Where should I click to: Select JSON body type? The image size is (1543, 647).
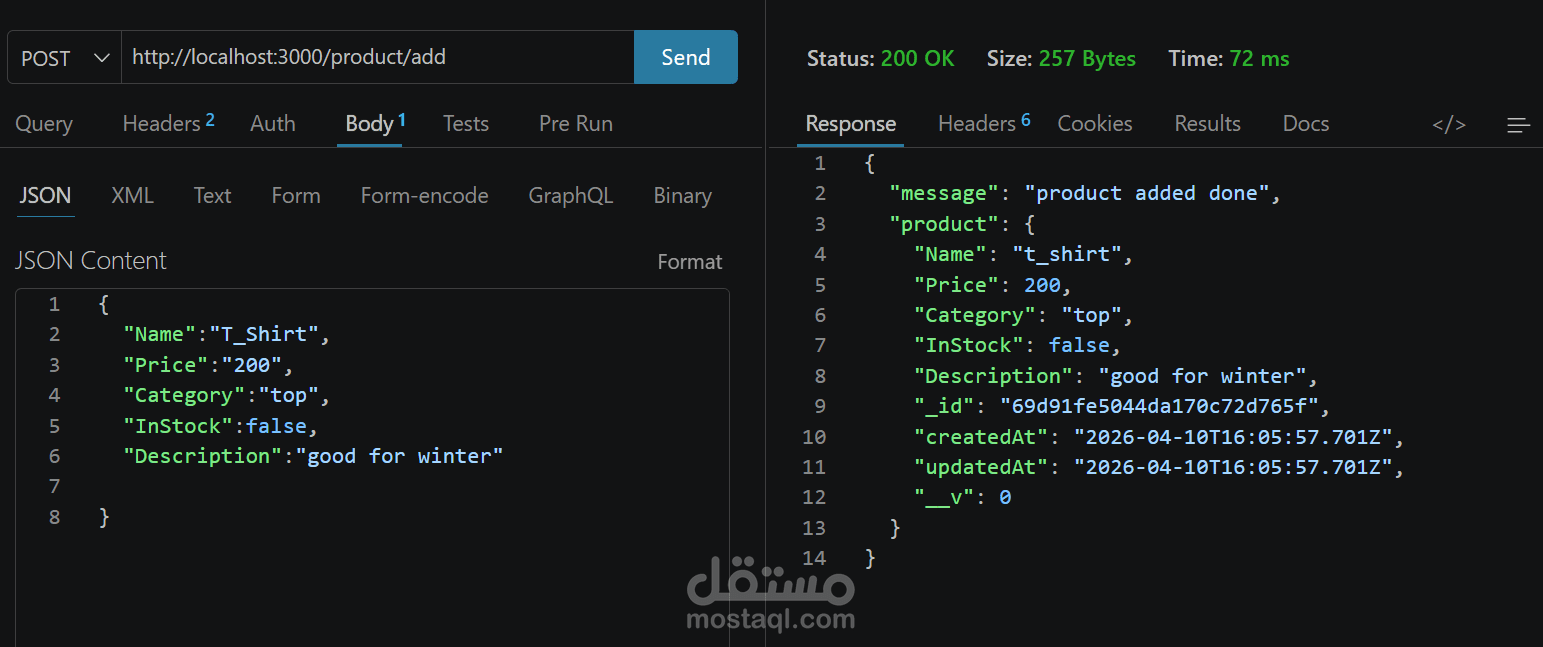pos(45,196)
